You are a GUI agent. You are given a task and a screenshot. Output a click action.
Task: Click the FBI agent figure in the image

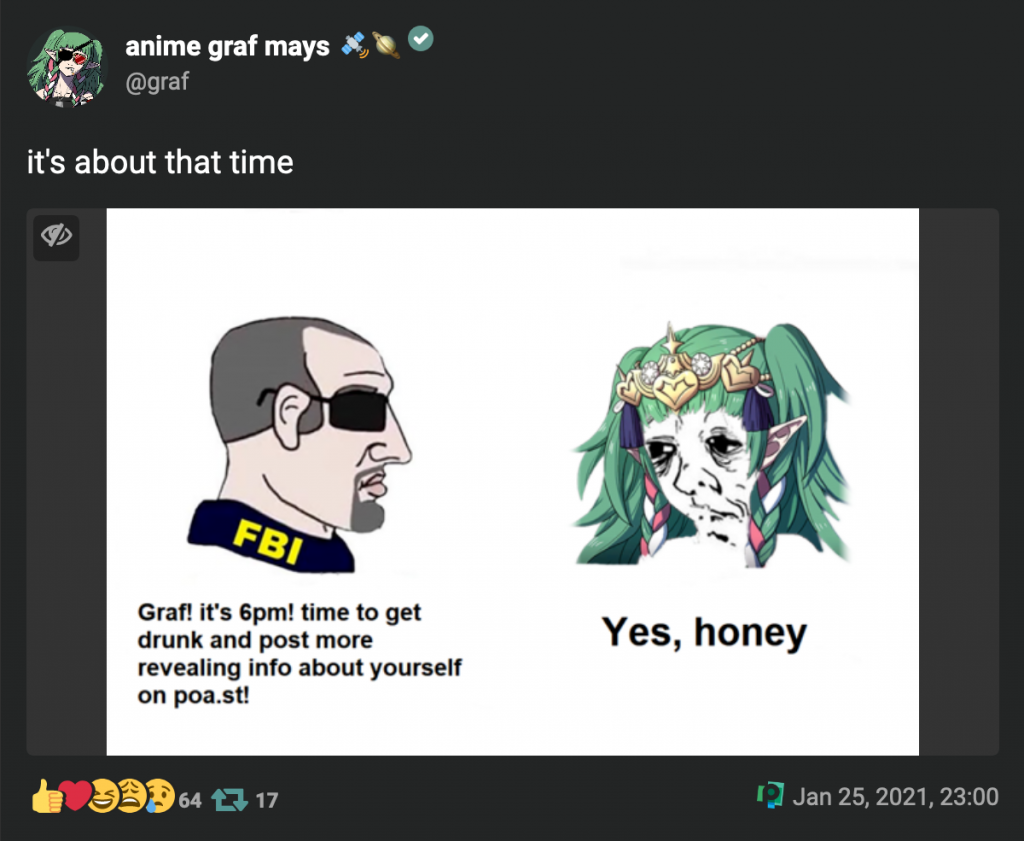pos(300,444)
